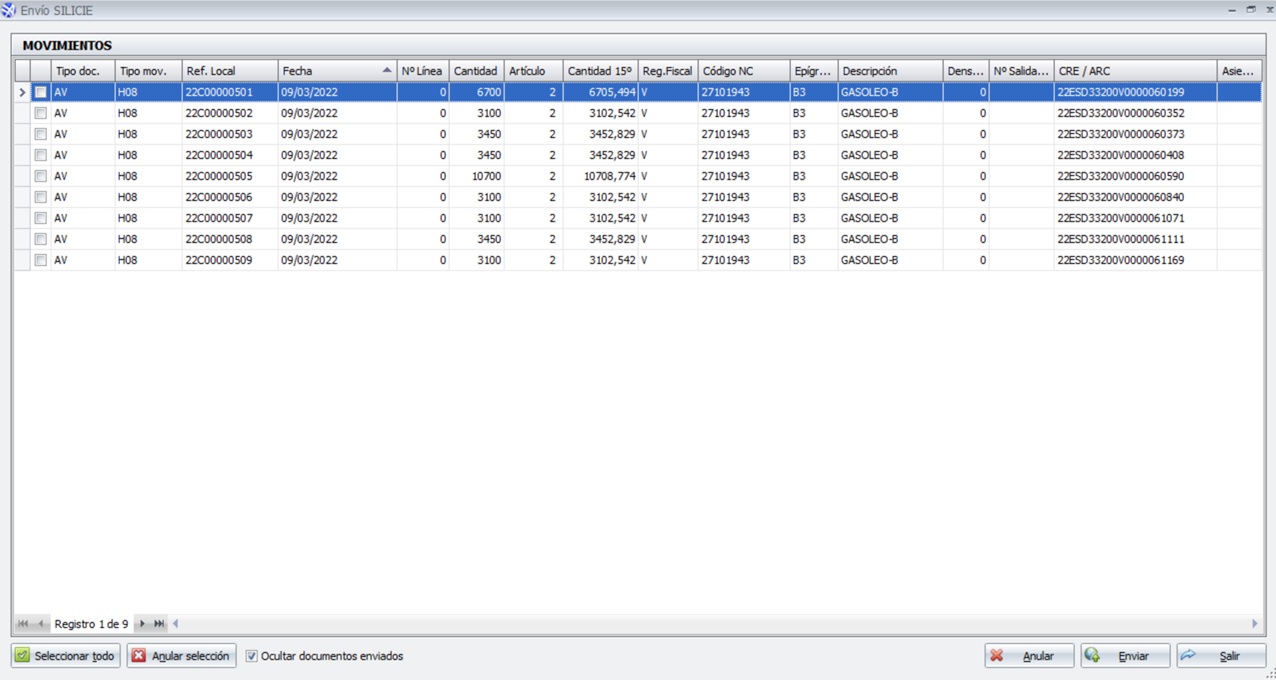Go to the next record arrow
The height and width of the screenshot is (680, 1276).
142,624
